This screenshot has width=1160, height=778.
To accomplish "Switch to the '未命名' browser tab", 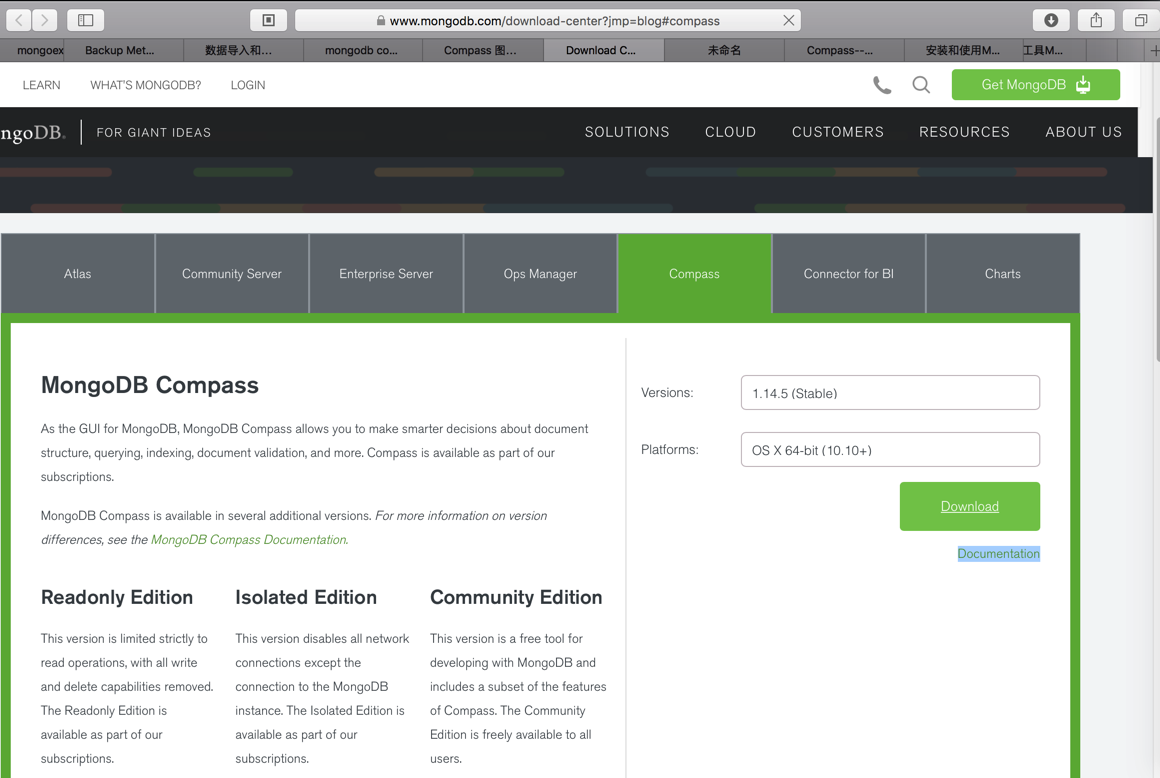I will 724,50.
